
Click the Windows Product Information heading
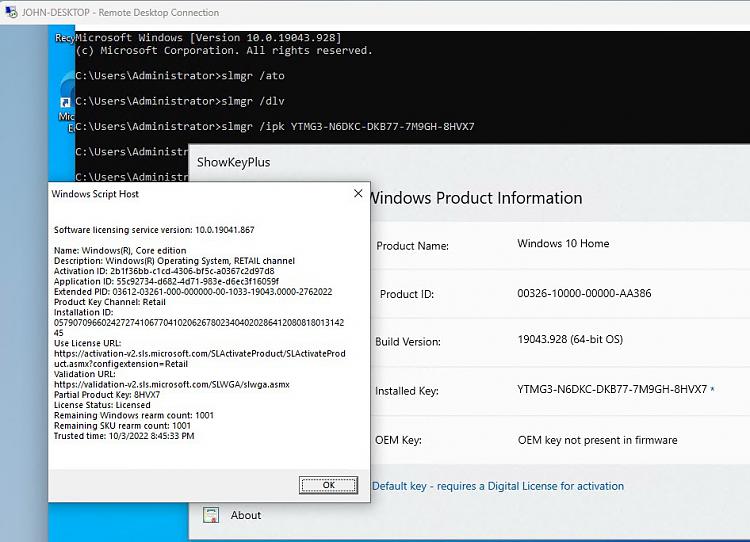pyautogui.click(x=476, y=198)
